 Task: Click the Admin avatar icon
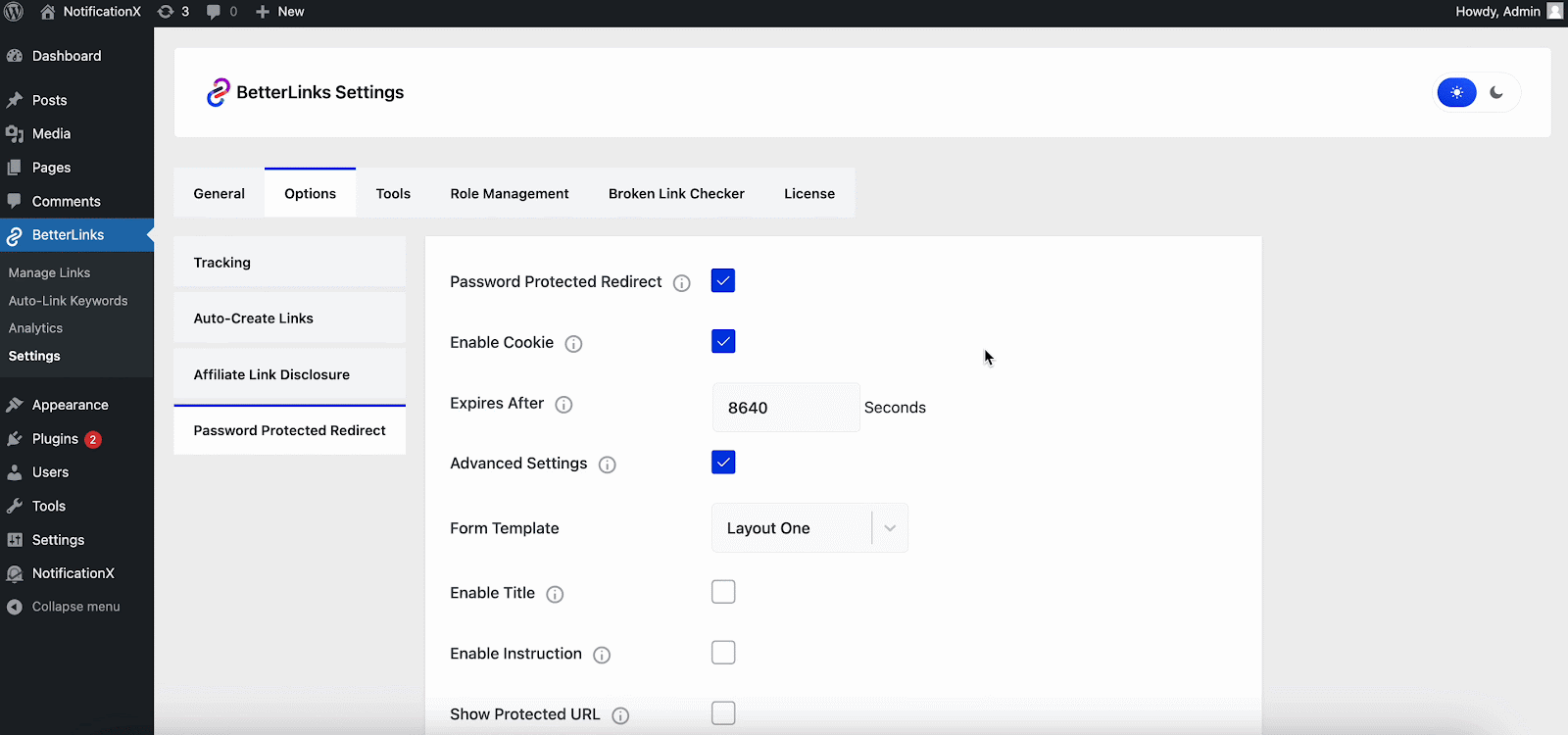coord(1555,11)
